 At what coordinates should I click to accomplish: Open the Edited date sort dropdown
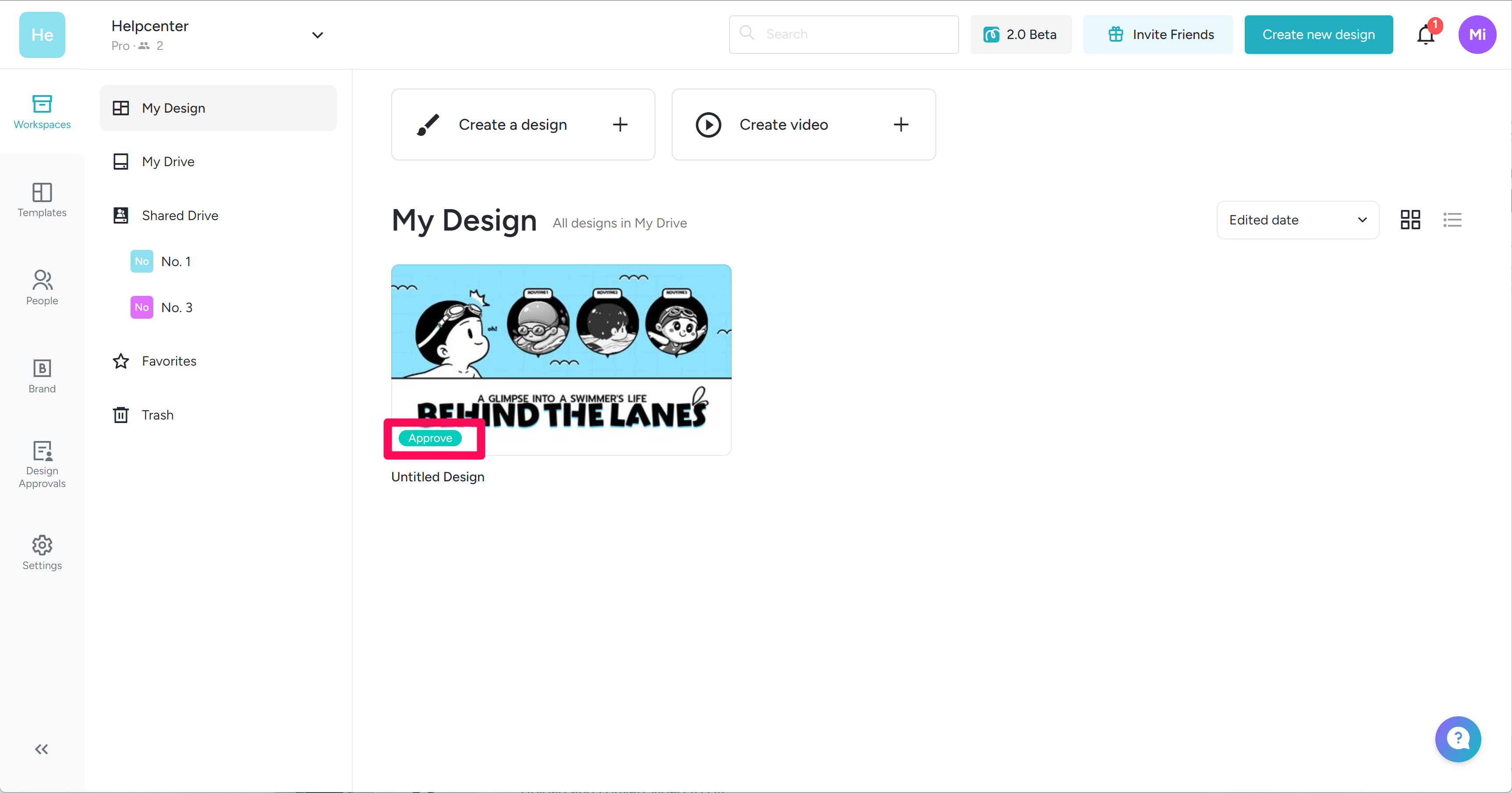pyautogui.click(x=1297, y=220)
